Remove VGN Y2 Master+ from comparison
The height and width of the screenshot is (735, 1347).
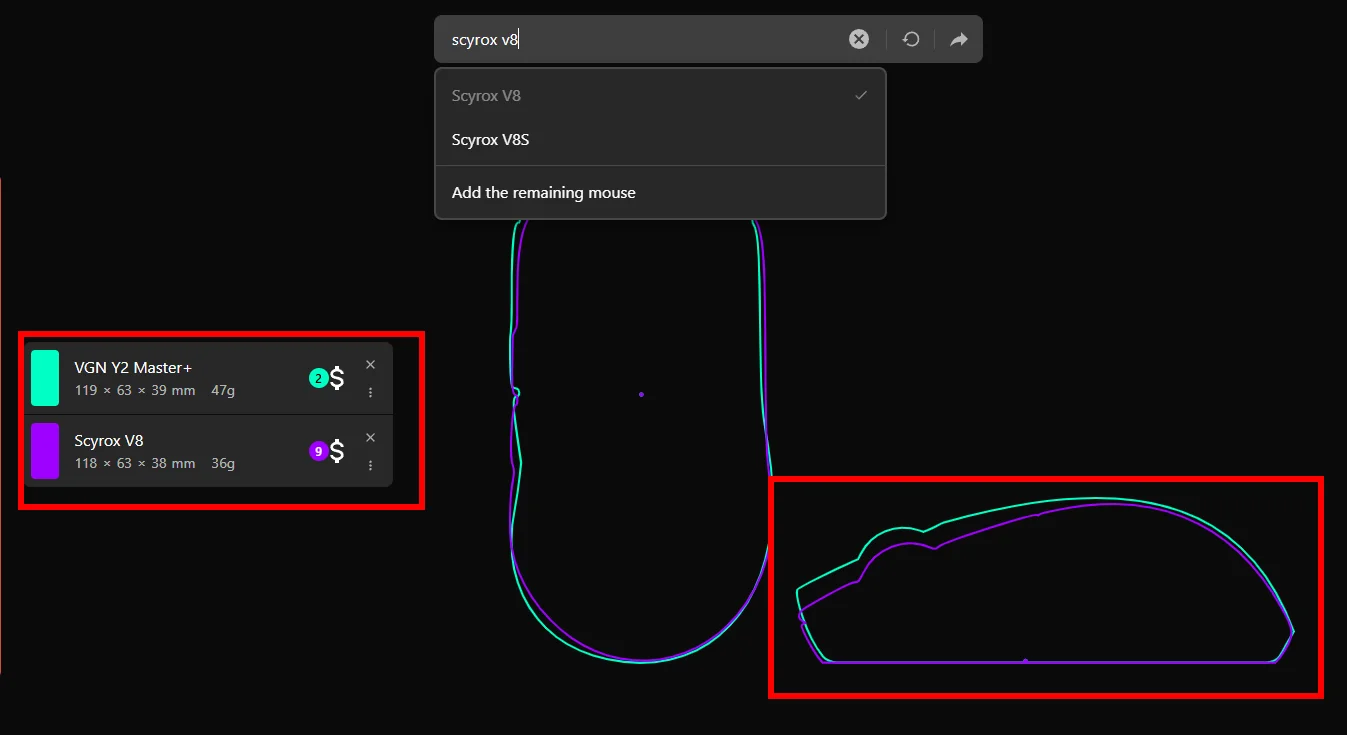click(370, 365)
